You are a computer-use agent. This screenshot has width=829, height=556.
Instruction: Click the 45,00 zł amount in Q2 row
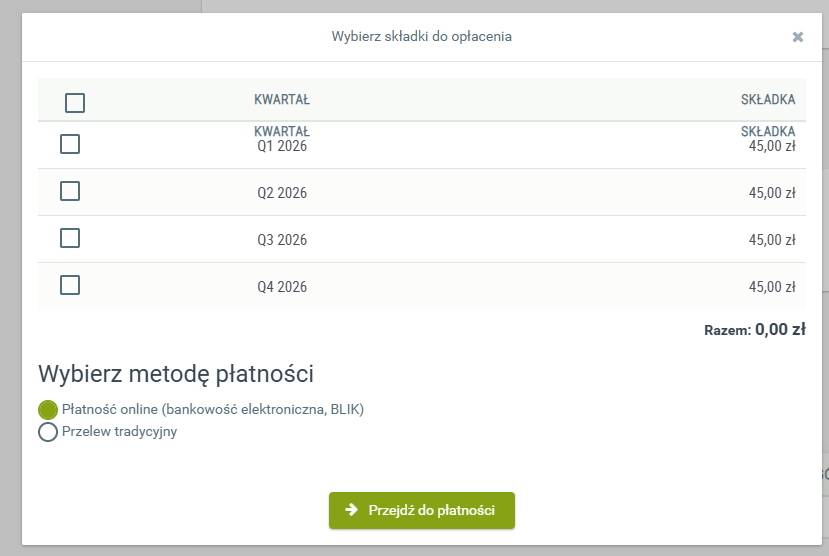coord(771,193)
